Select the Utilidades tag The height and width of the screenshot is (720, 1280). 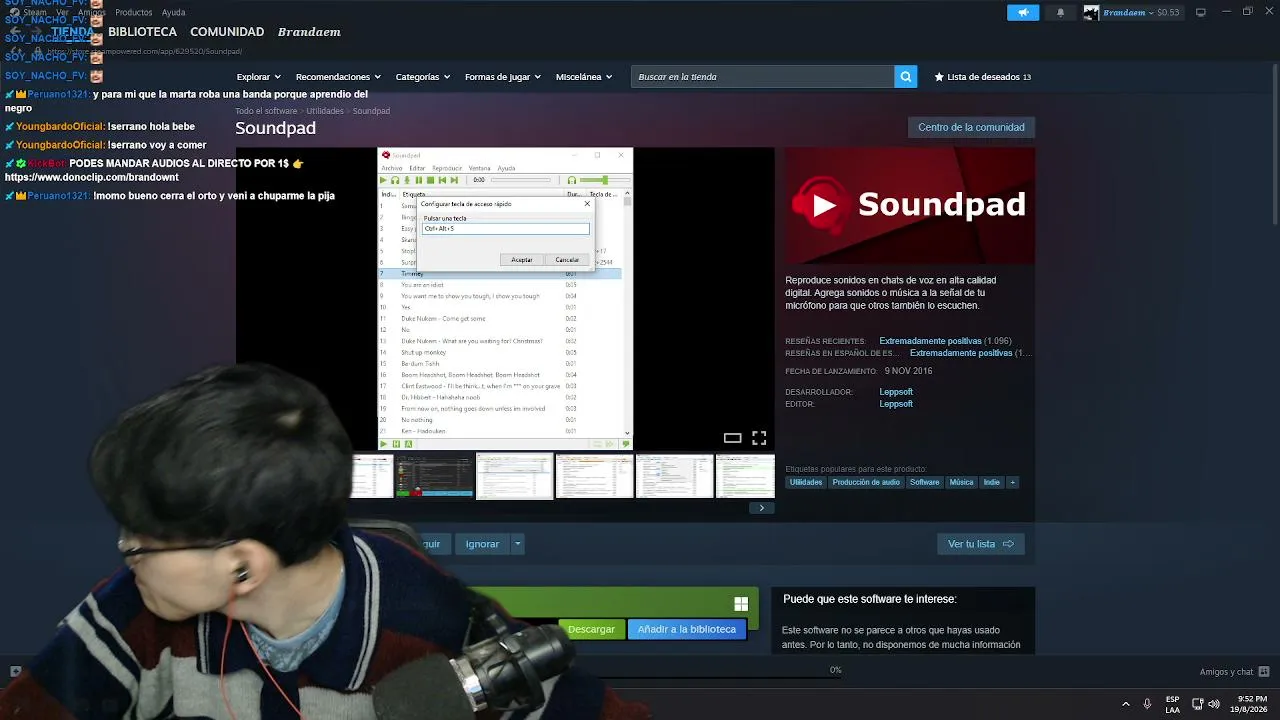point(806,482)
